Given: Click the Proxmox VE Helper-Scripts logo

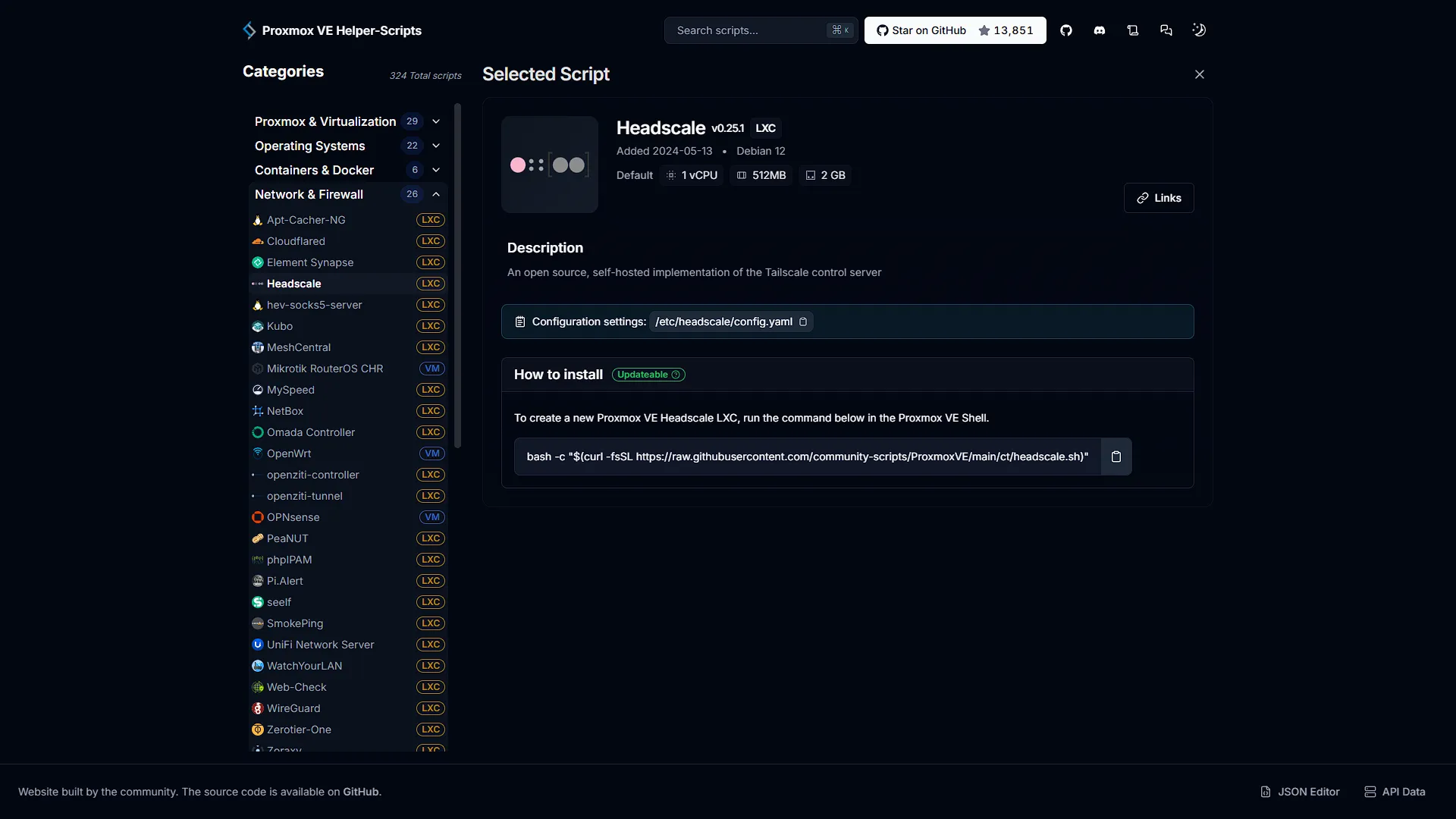Looking at the screenshot, I should (x=332, y=30).
